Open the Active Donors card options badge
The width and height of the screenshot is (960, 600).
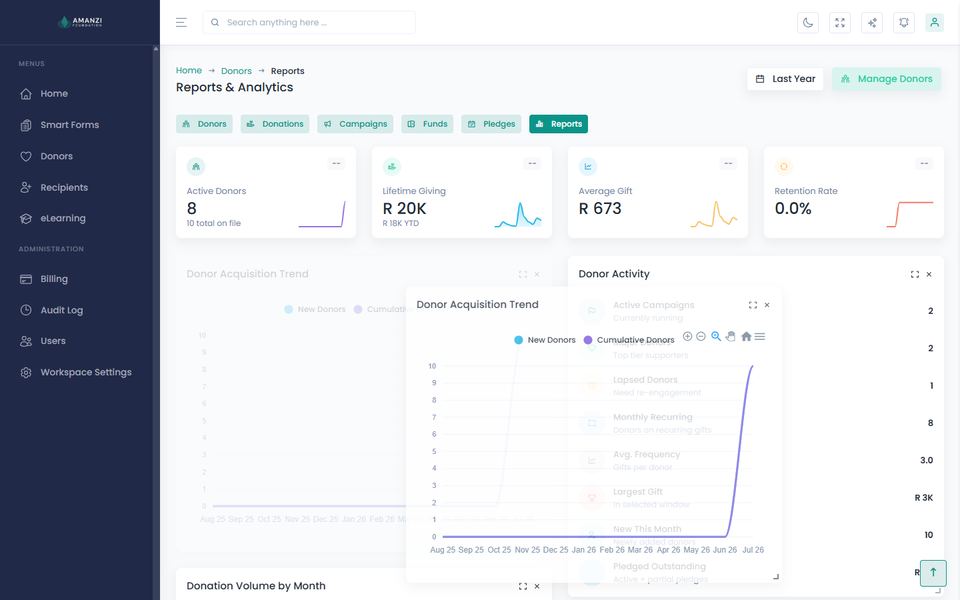point(336,163)
